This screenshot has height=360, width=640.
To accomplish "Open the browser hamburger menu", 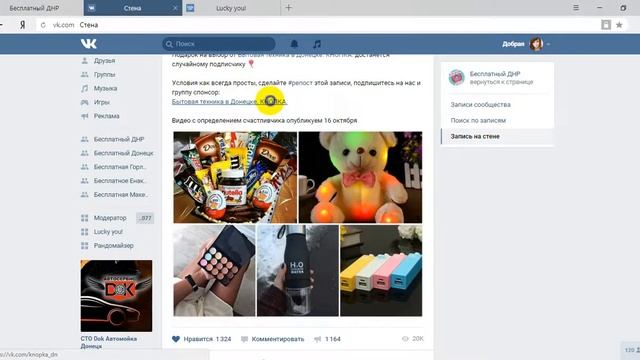I will click(x=576, y=8).
